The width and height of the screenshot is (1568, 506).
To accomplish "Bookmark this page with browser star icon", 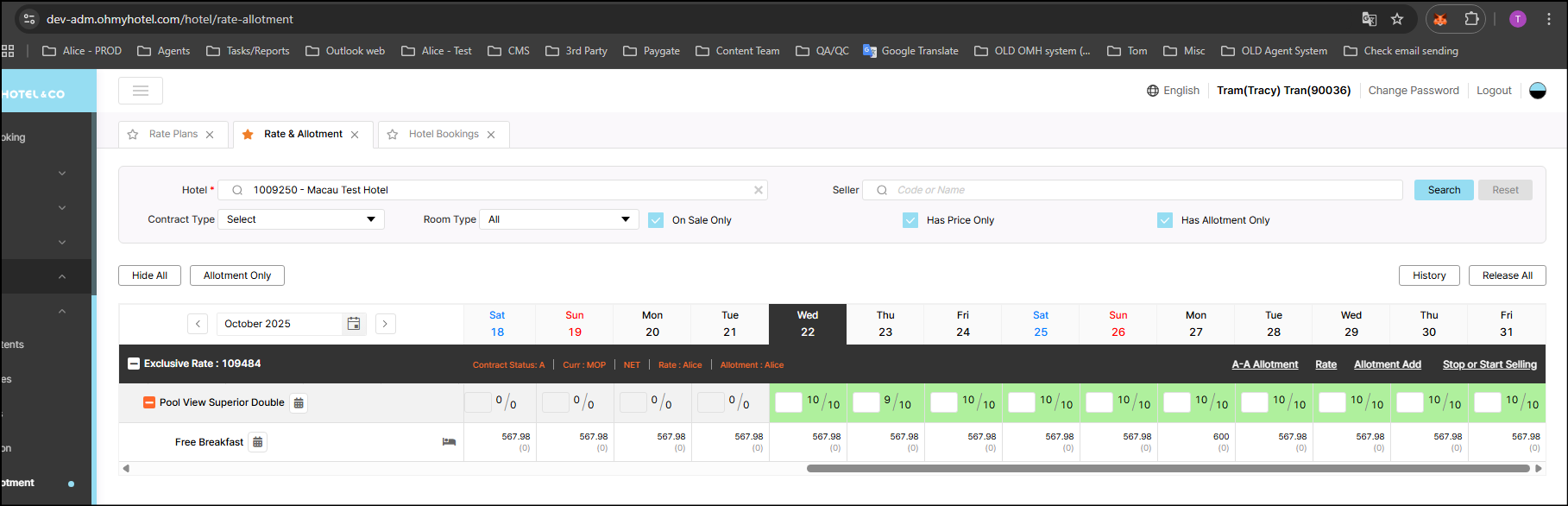I will click(1397, 19).
